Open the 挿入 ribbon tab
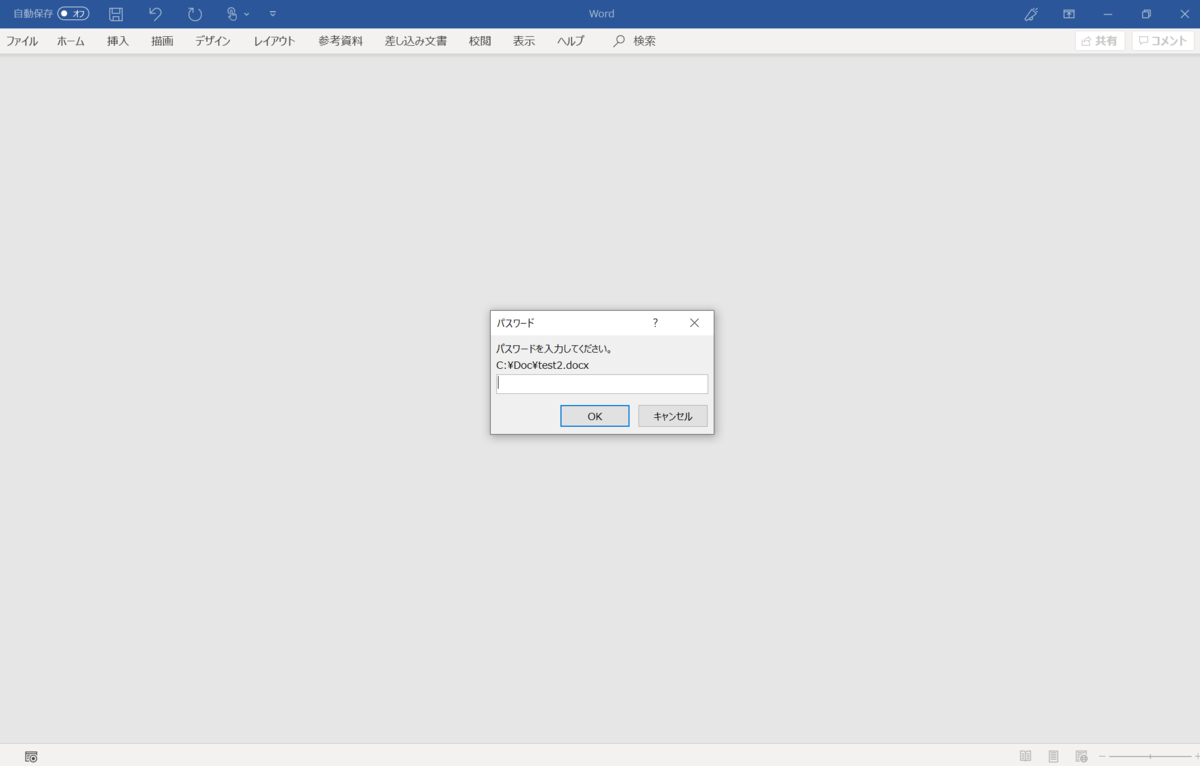 point(118,41)
